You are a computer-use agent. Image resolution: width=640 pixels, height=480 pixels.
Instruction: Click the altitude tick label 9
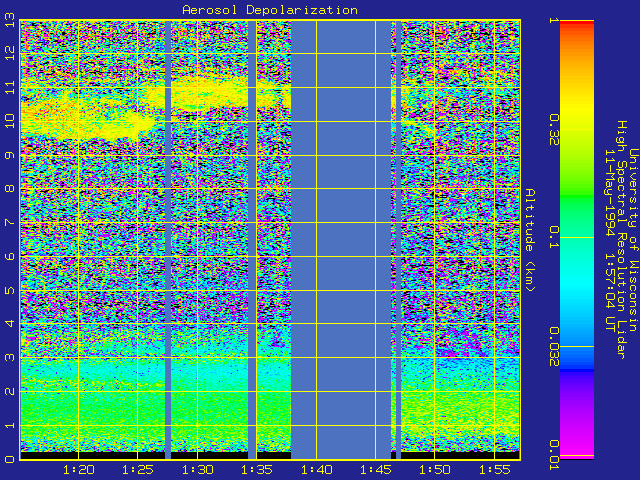(x=9, y=155)
